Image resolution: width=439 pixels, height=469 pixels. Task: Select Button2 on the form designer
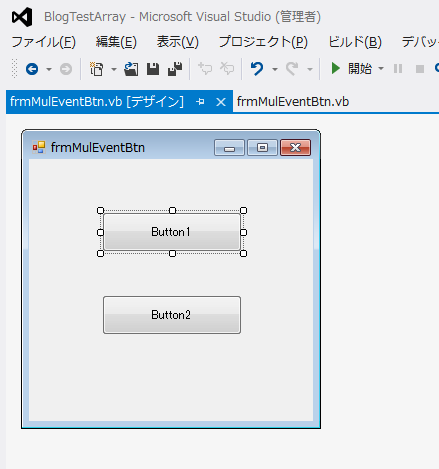pos(172,315)
